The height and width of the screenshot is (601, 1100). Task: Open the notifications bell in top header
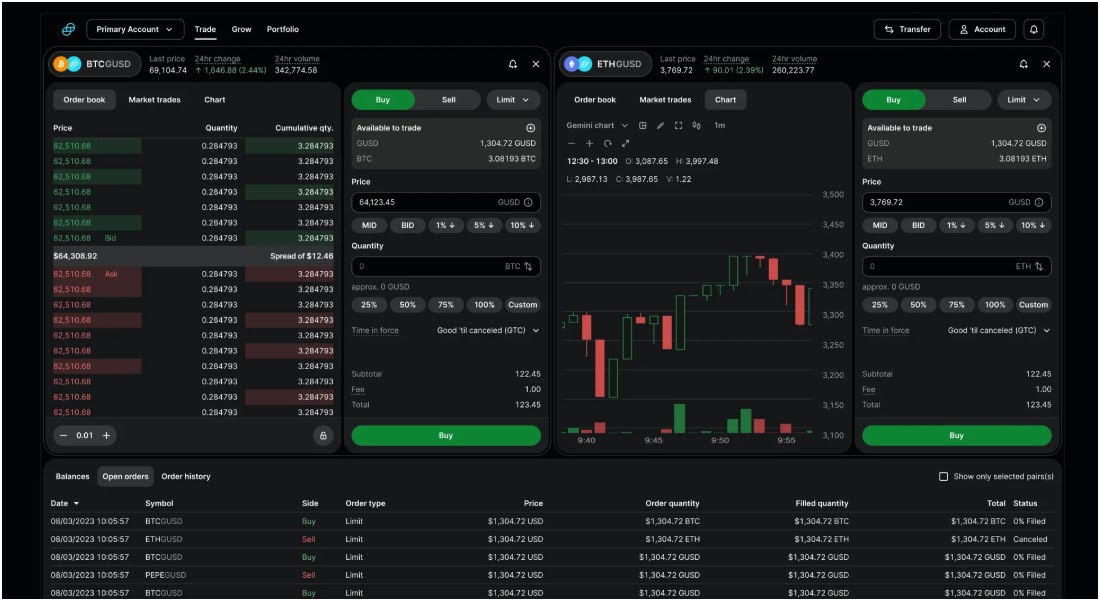click(1033, 29)
